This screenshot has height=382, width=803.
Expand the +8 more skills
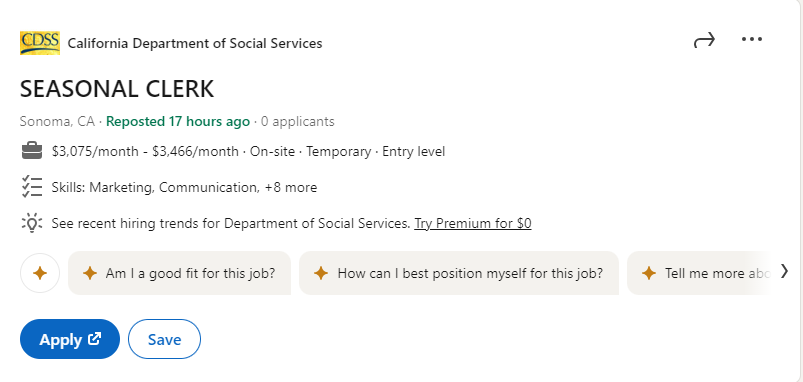coord(291,187)
